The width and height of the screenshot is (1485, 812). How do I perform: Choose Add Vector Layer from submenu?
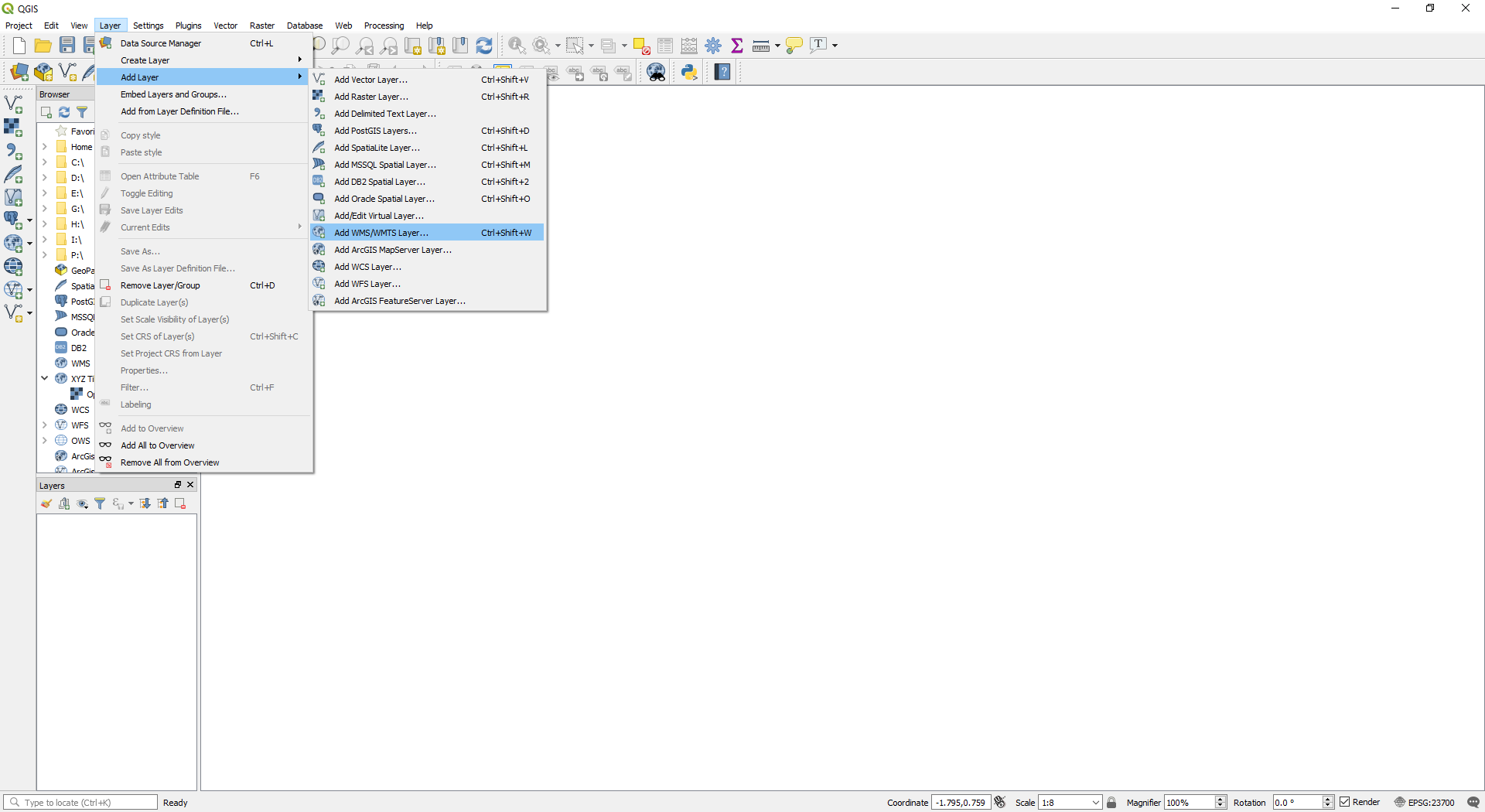coord(428,80)
